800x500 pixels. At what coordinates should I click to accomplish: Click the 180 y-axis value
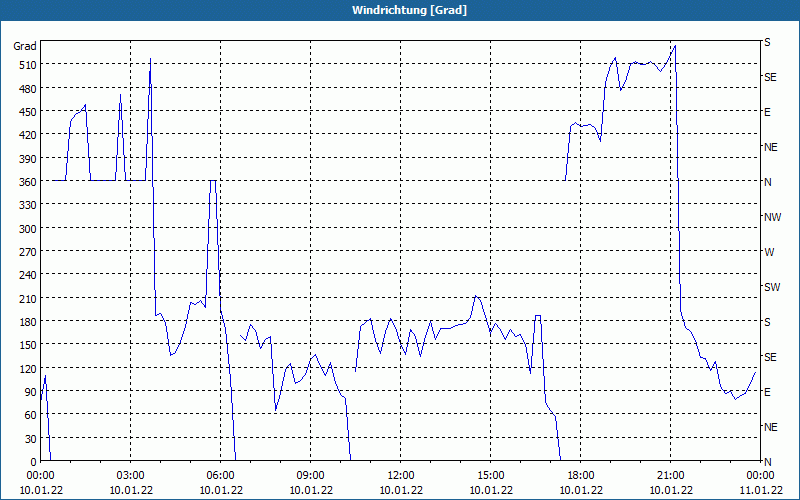coord(28,322)
